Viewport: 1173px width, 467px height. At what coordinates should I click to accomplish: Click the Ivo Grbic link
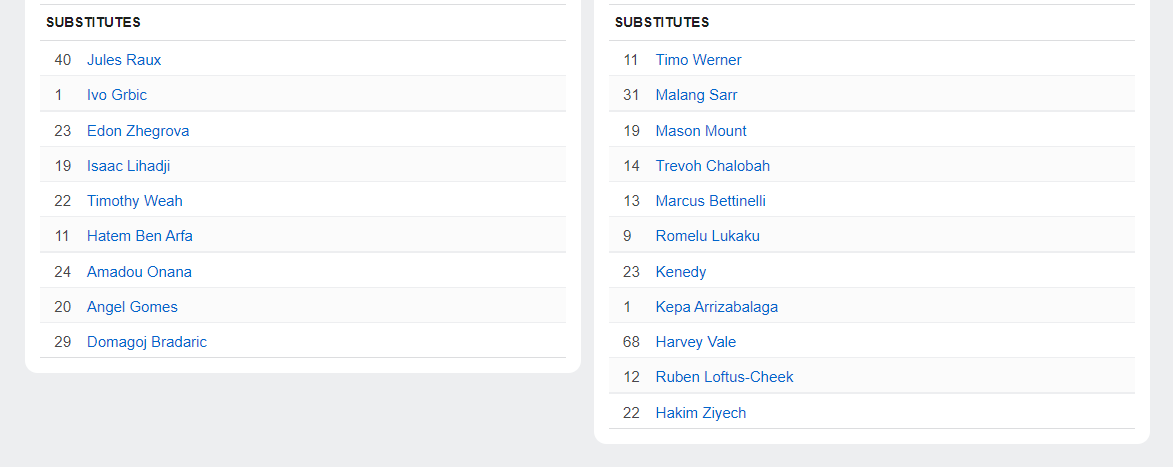point(117,95)
